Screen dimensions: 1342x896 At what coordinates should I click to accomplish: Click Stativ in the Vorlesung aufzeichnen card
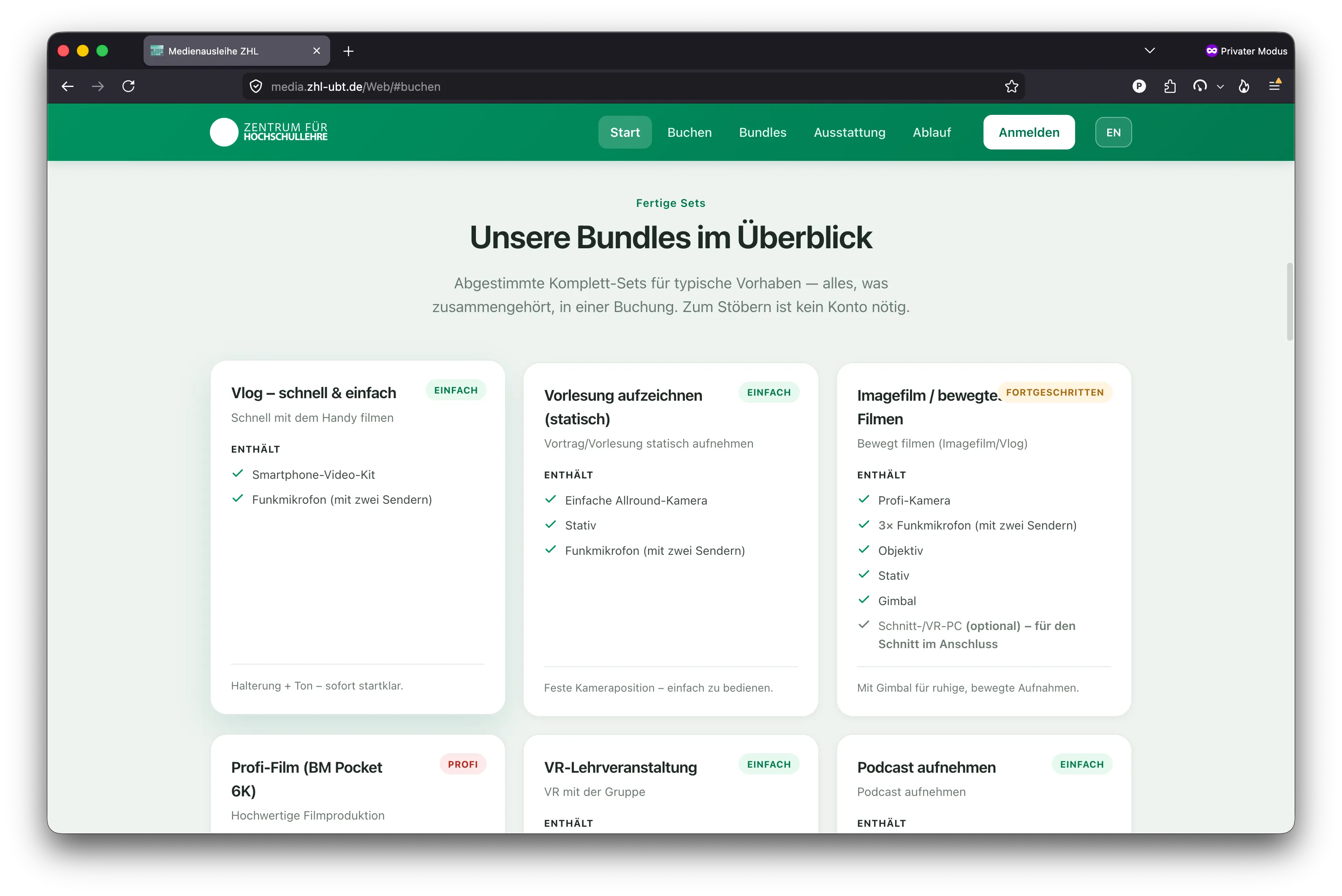click(581, 525)
